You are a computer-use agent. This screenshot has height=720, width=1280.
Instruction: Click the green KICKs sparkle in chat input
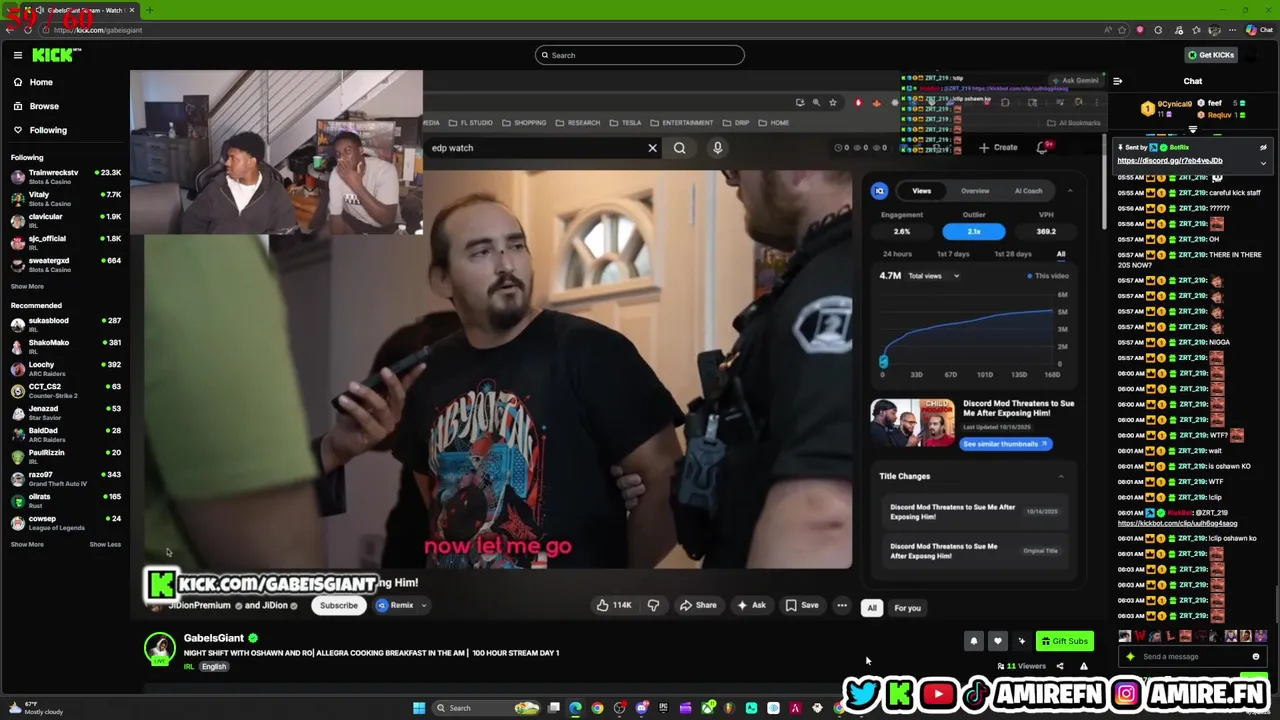1131,657
